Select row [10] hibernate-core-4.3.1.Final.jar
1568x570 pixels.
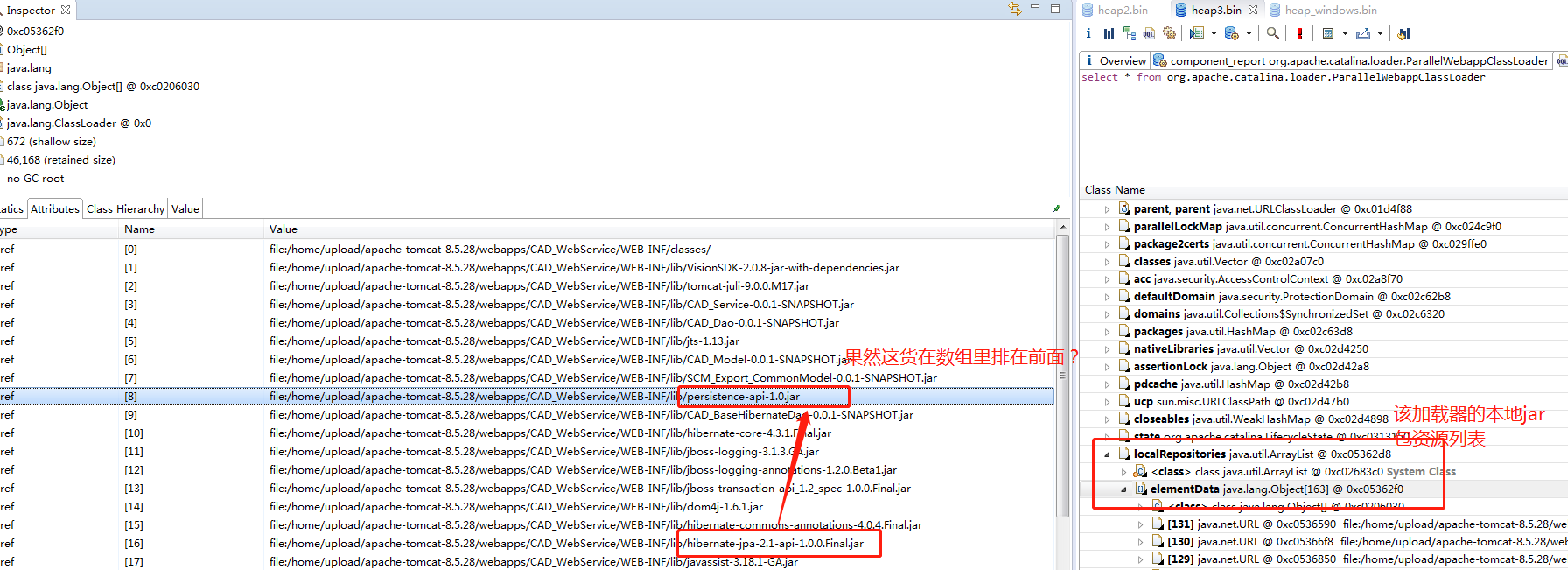(527, 433)
